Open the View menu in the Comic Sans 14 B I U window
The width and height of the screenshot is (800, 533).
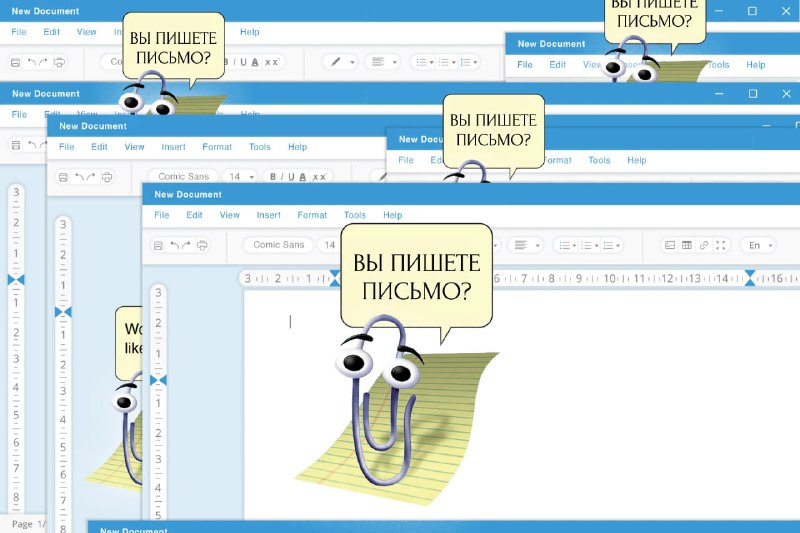(x=134, y=146)
